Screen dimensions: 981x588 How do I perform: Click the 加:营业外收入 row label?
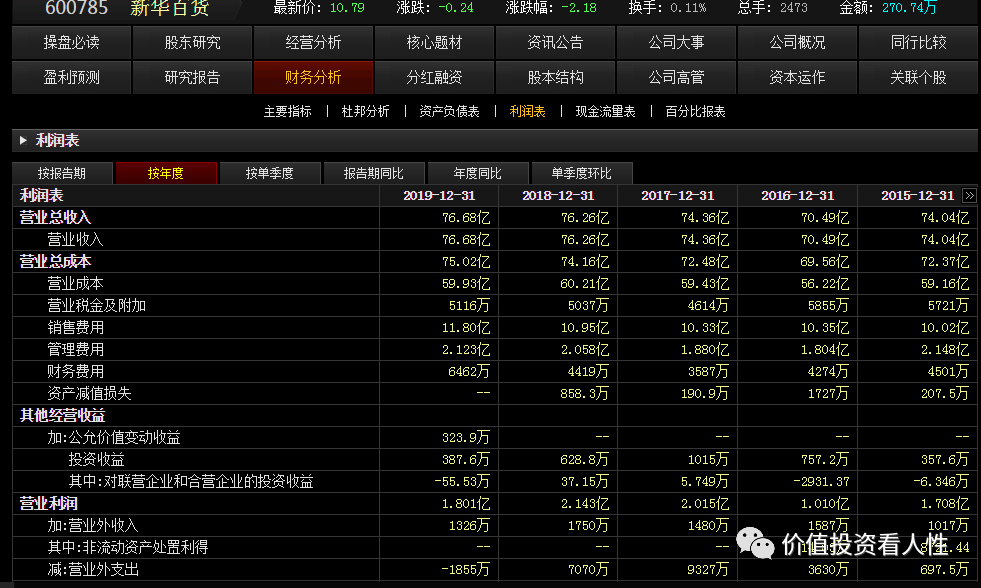tap(93, 525)
